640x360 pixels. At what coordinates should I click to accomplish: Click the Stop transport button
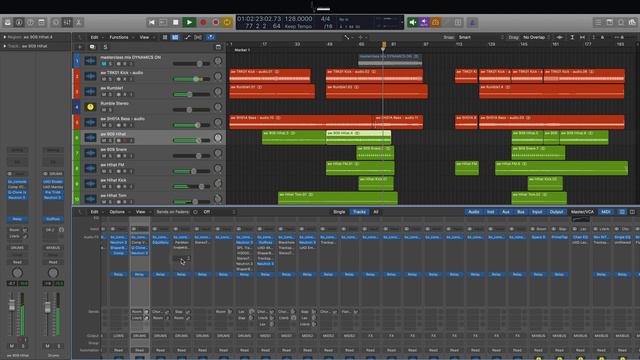click(176, 22)
